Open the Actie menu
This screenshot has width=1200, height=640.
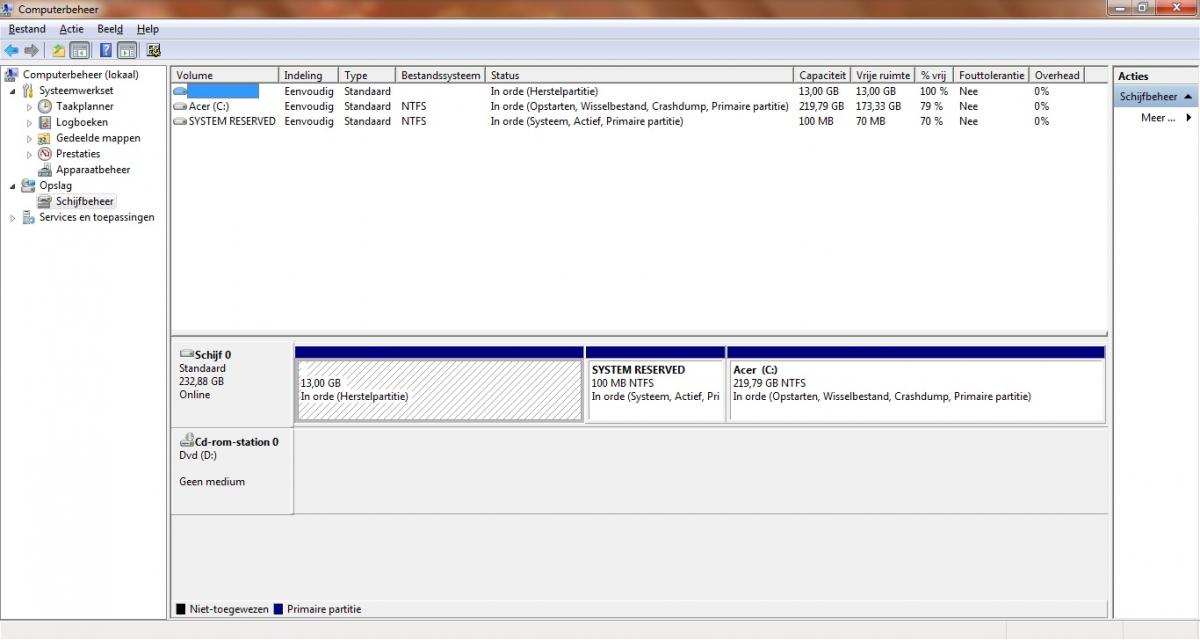click(x=71, y=29)
